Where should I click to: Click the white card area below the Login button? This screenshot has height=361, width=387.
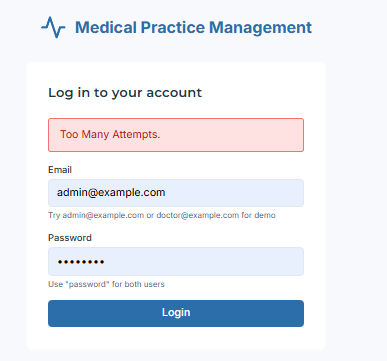176,338
